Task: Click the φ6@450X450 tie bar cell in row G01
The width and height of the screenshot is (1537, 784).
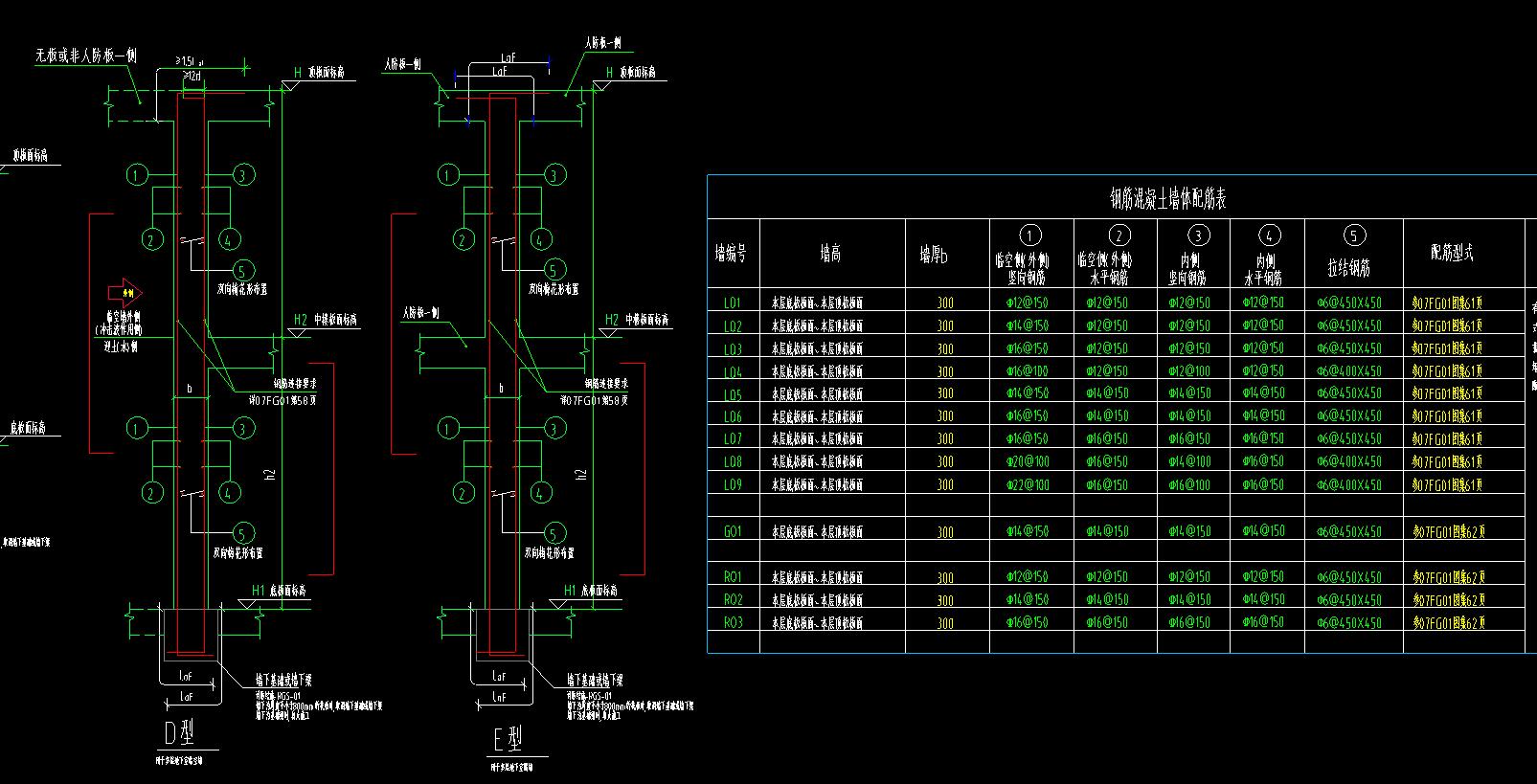Action: coord(1349,531)
